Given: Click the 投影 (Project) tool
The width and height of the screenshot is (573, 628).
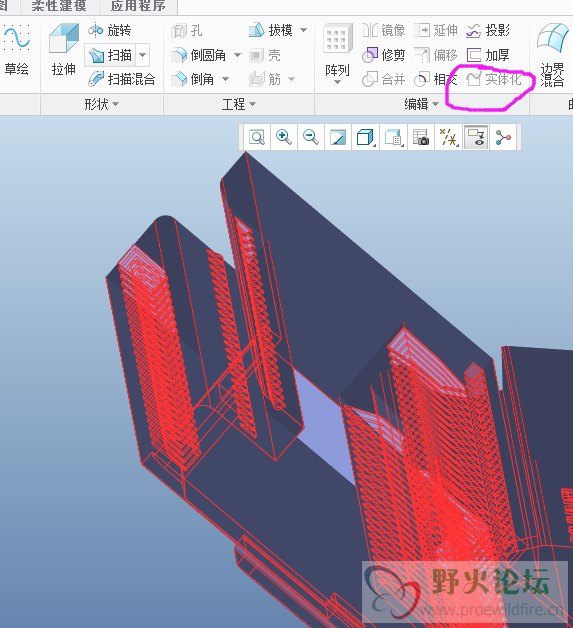Looking at the screenshot, I should click(x=488, y=30).
